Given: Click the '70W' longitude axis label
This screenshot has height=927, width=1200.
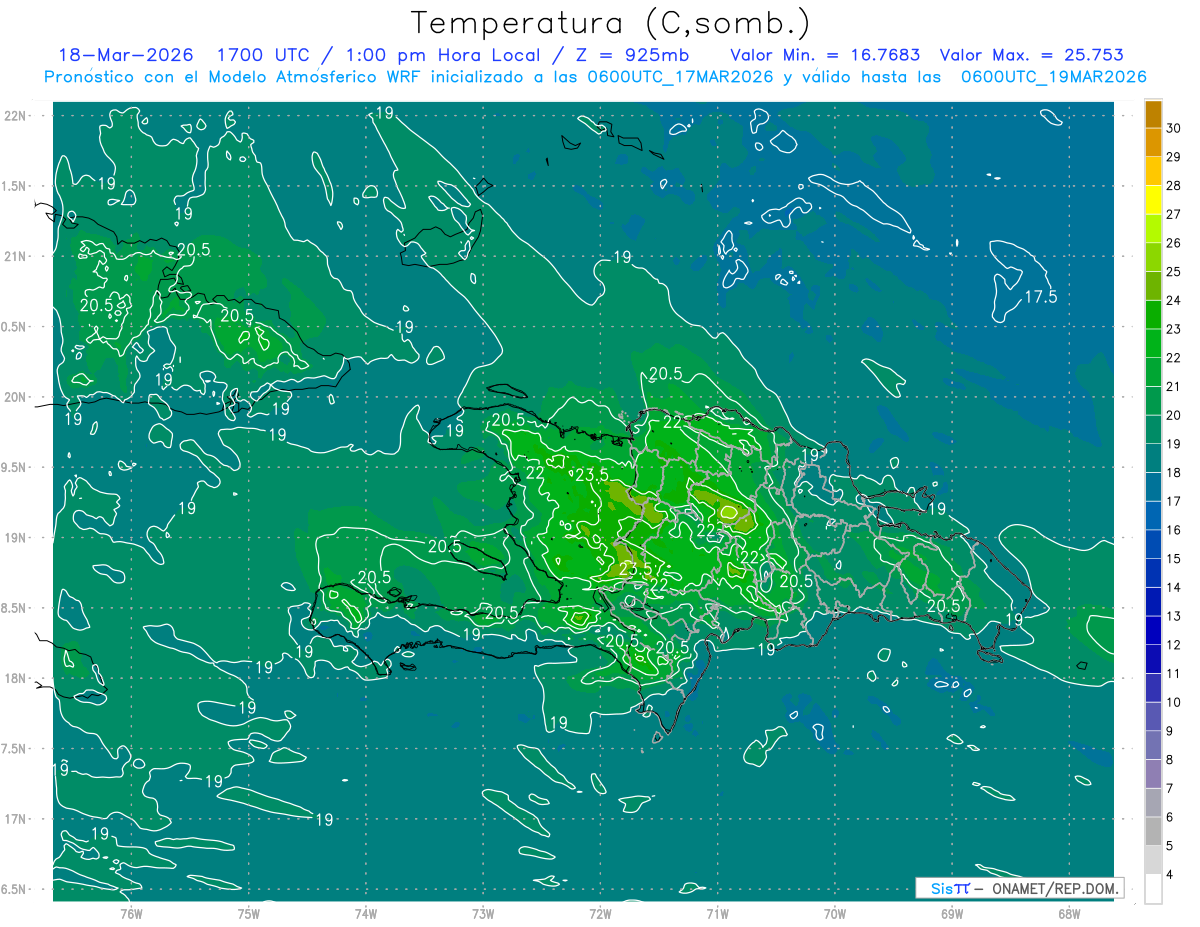Looking at the screenshot, I should [835, 913].
